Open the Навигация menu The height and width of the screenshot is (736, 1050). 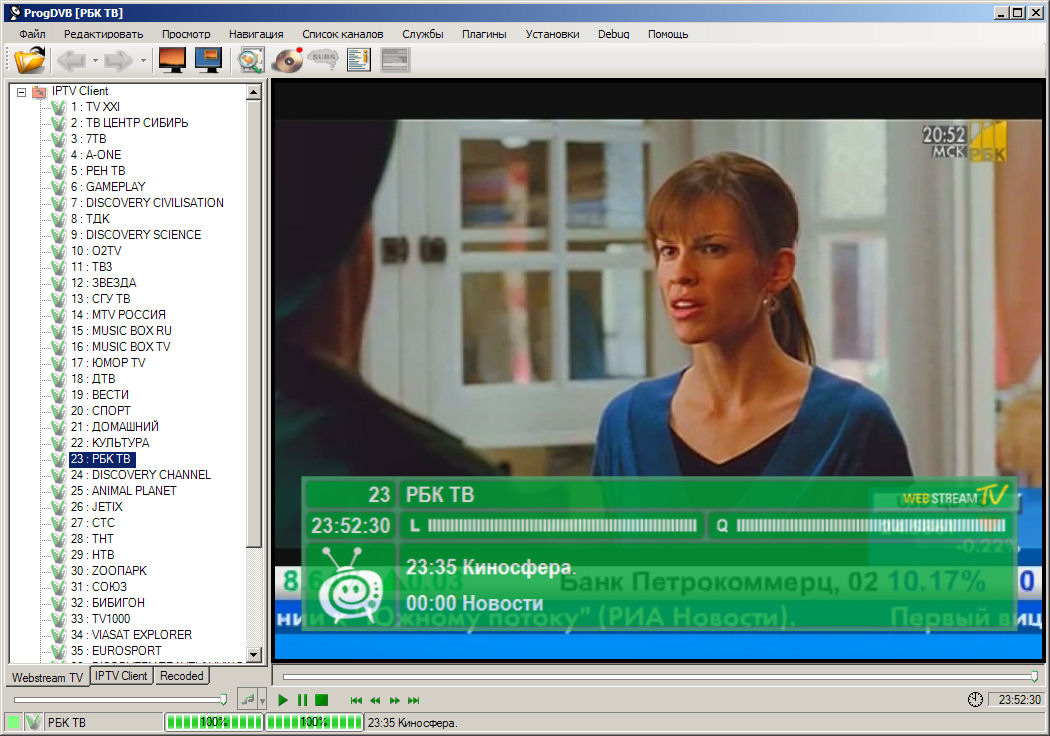tap(256, 34)
